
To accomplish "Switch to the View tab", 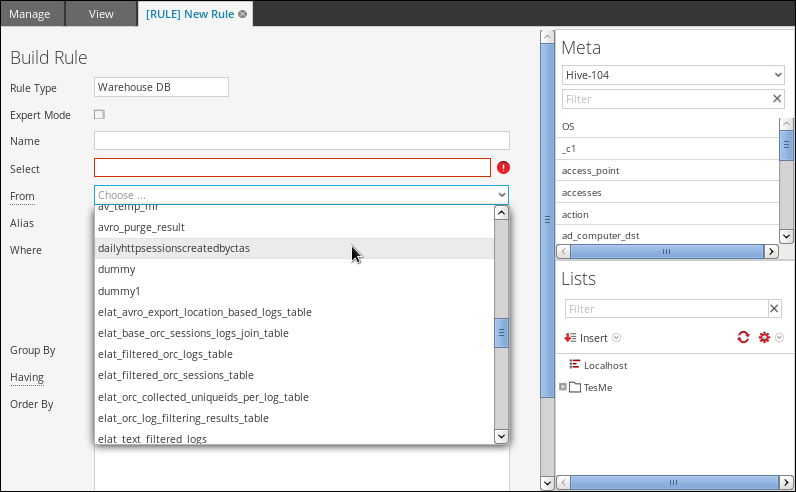I will (101, 14).
